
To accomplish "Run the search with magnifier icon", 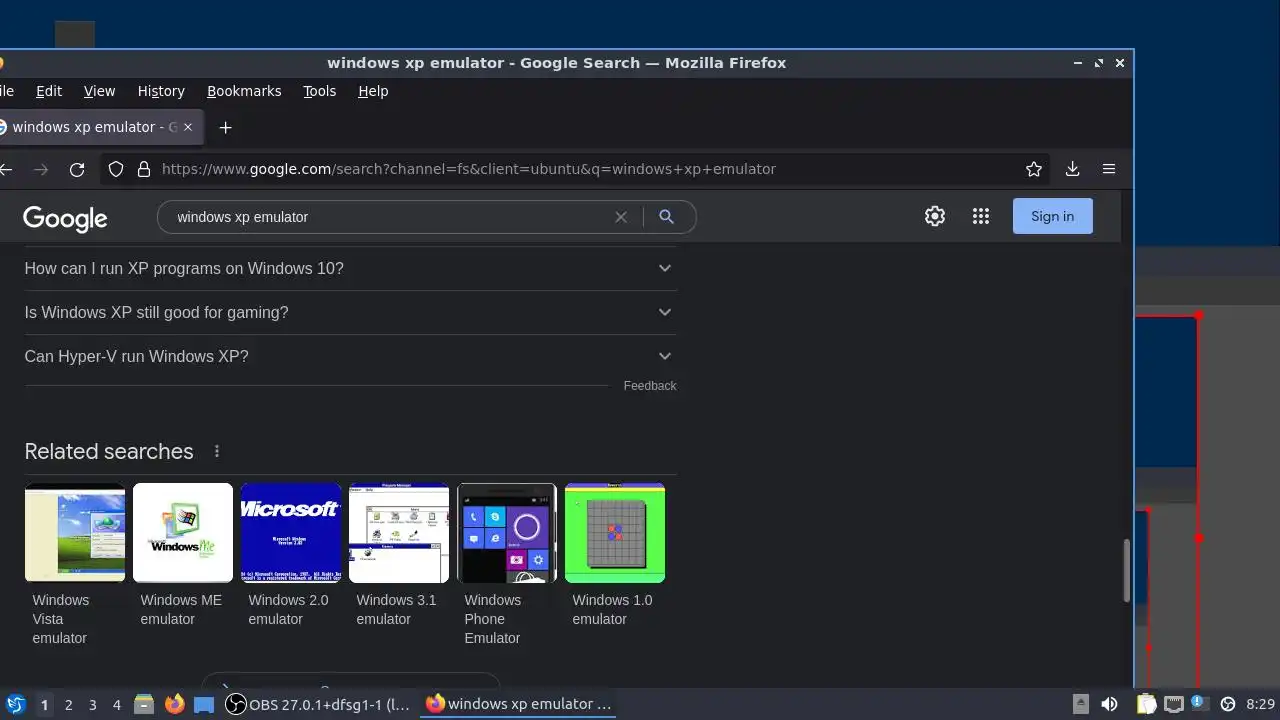I will pyautogui.click(x=666, y=217).
